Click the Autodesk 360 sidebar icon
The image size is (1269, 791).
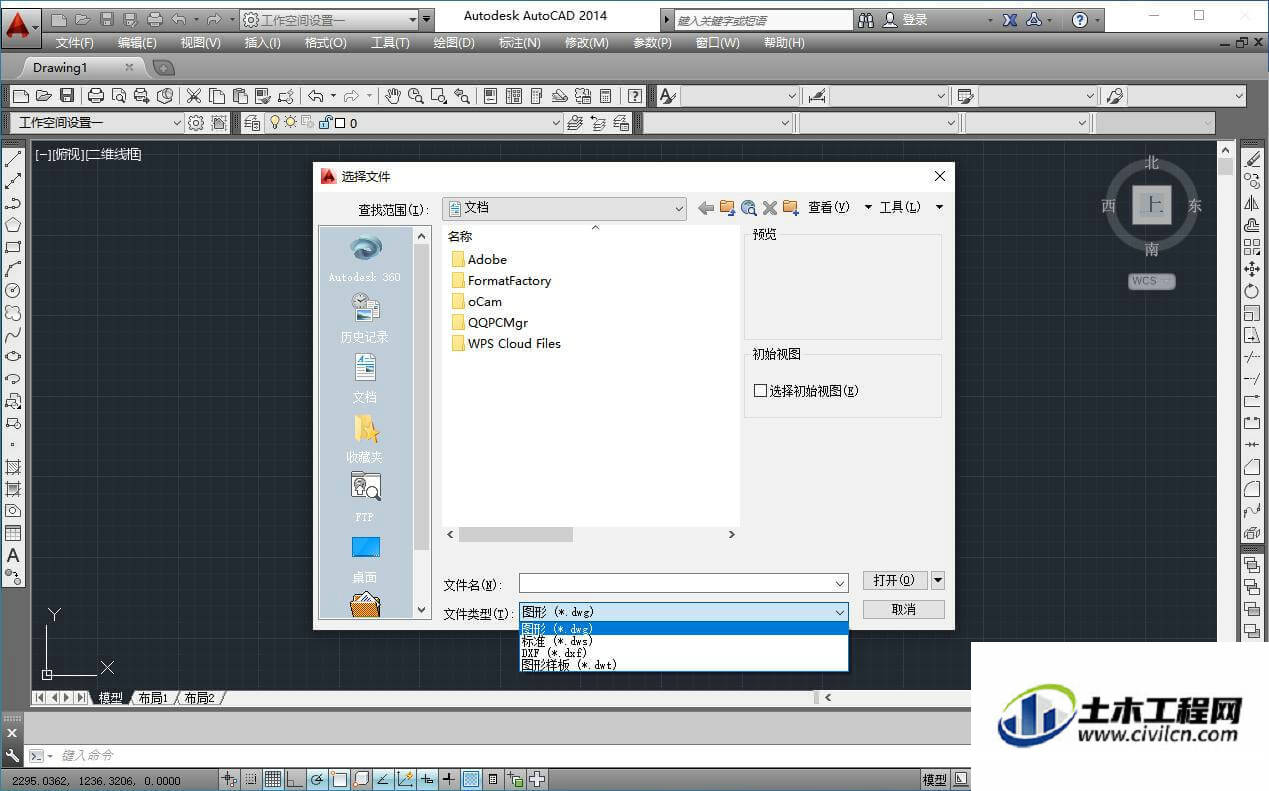coord(365,256)
